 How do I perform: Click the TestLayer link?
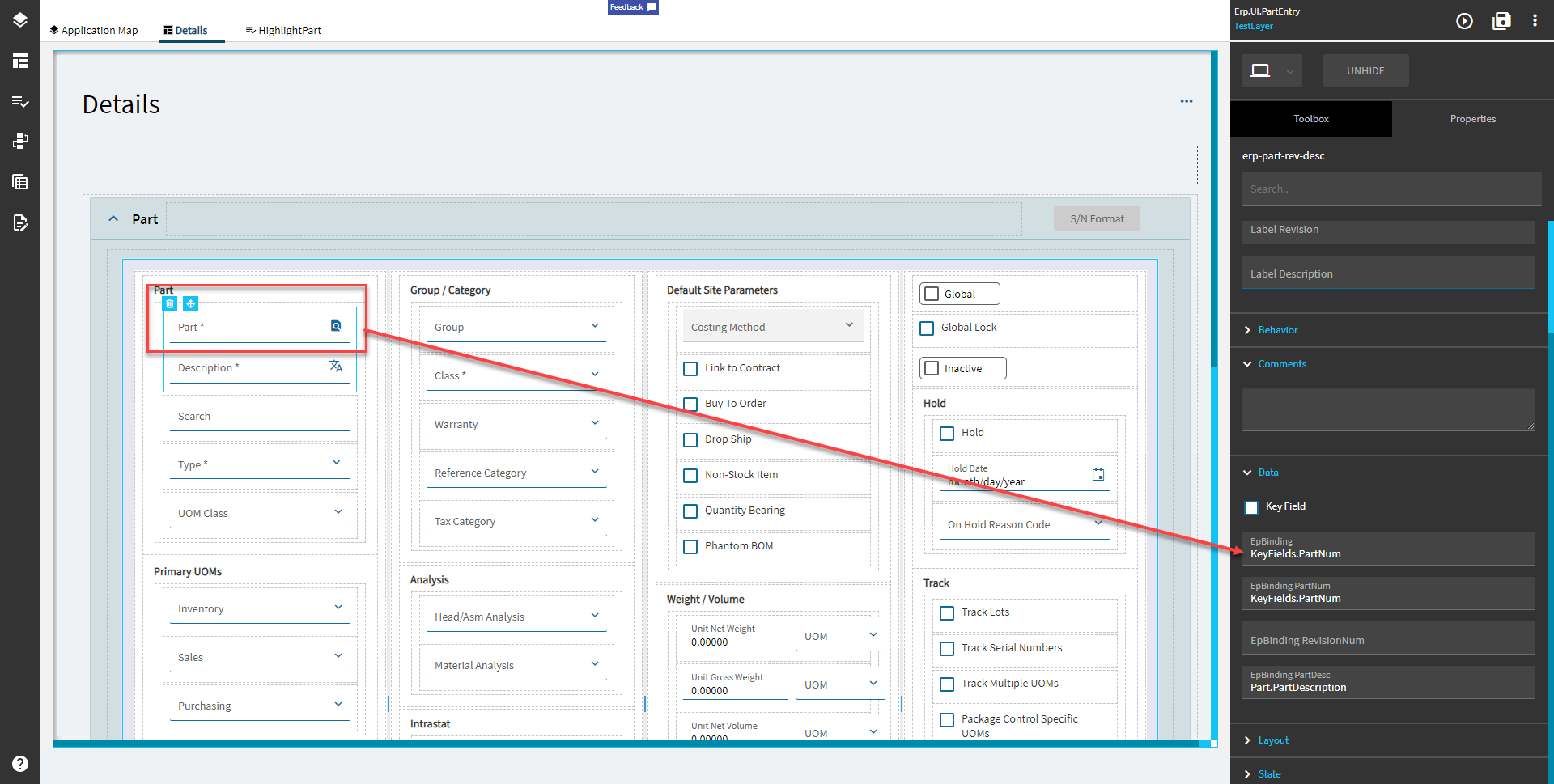[1254, 26]
